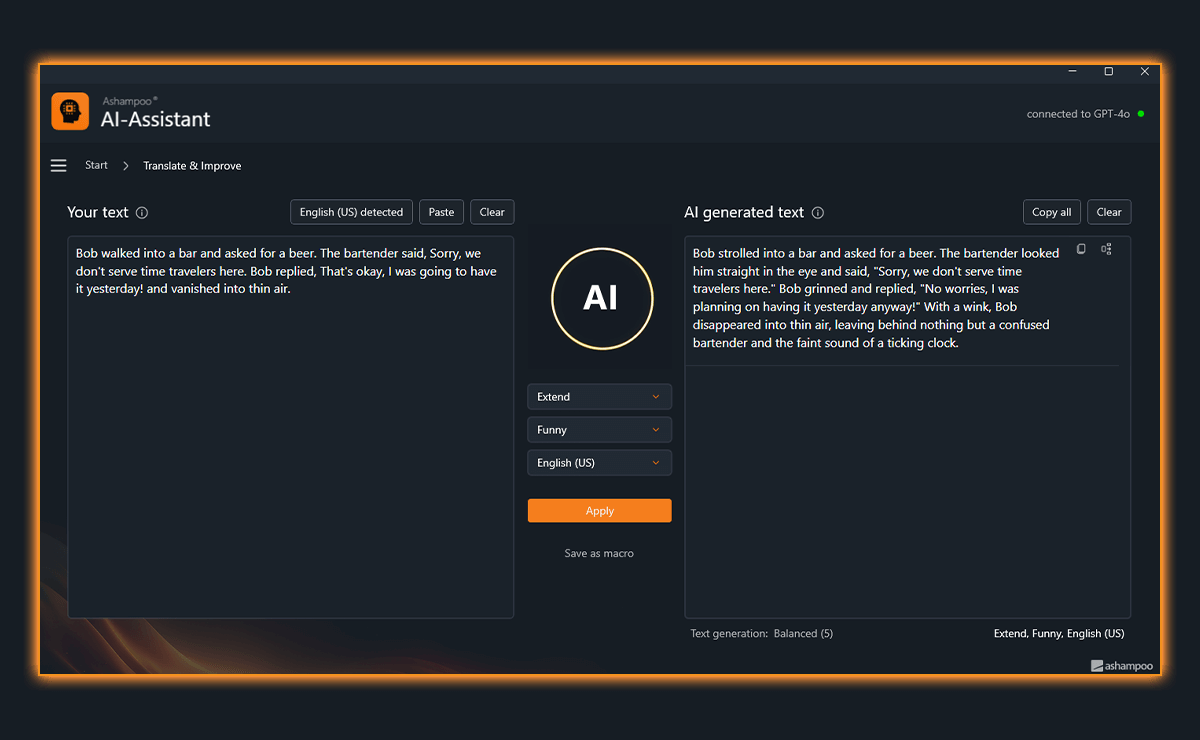Click info icon beside AI generated text
Image resolution: width=1200 pixels, height=740 pixels.
[x=818, y=213]
